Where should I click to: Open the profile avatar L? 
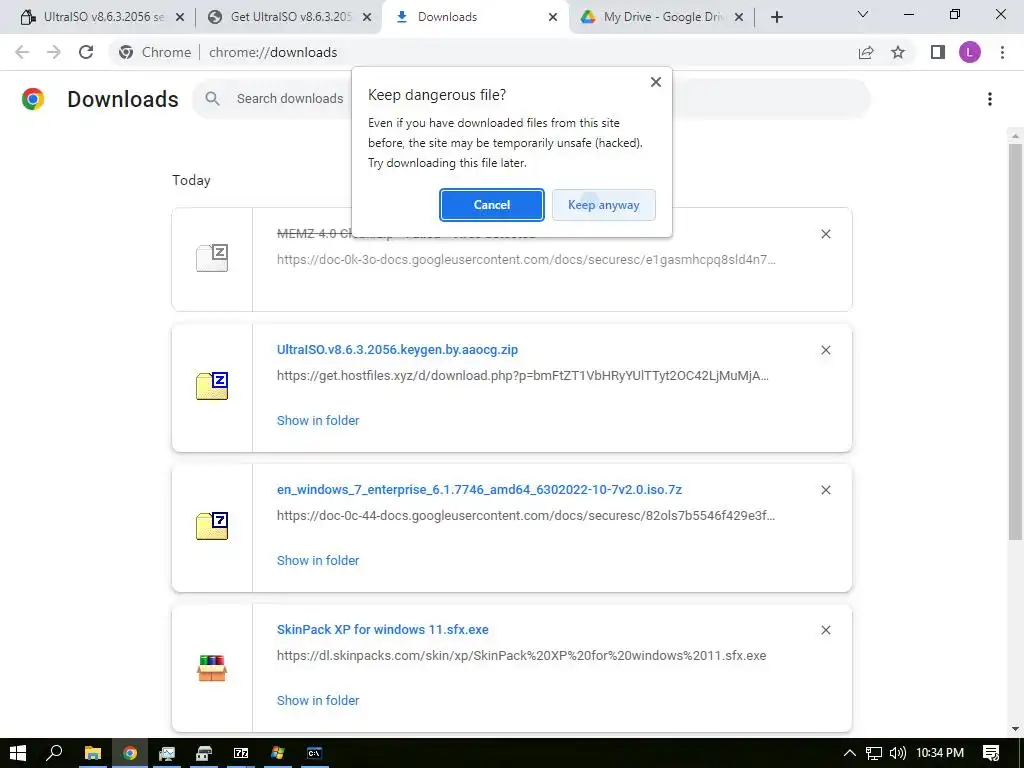pyautogui.click(x=970, y=52)
